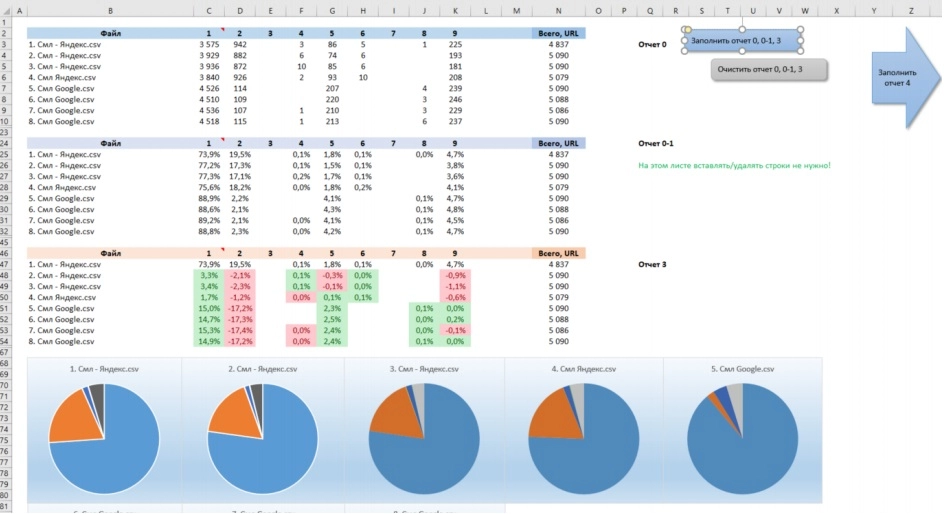Select column N header
Screen dimensions: 946x514
(558, 11)
